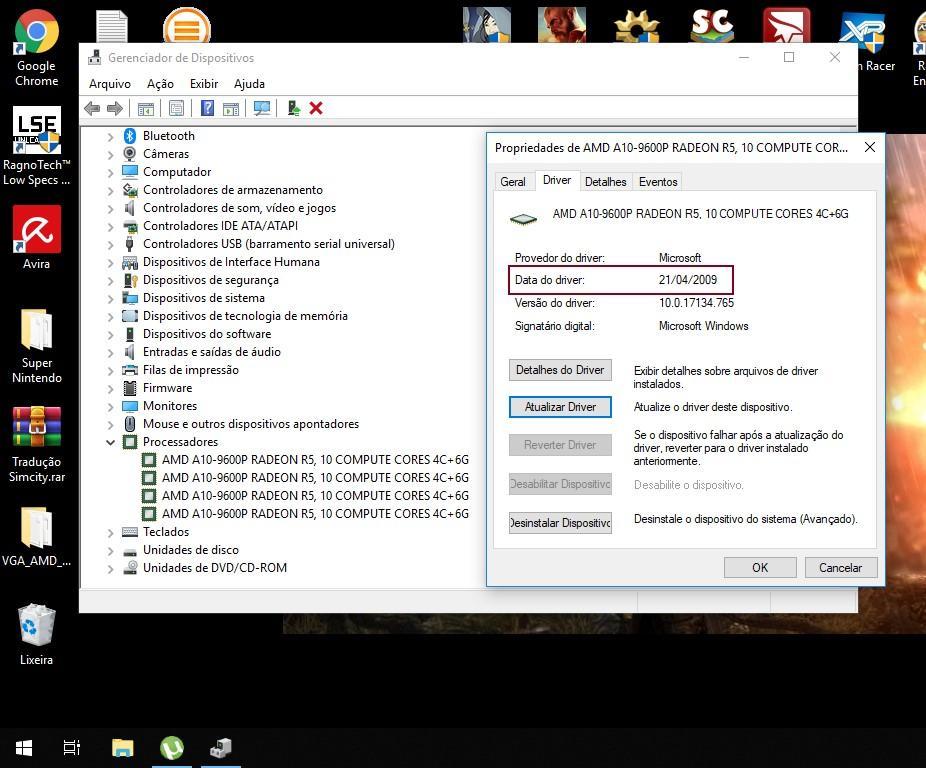Click Detalhes do Driver button
This screenshot has height=768, width=926.
coord(560,370)
